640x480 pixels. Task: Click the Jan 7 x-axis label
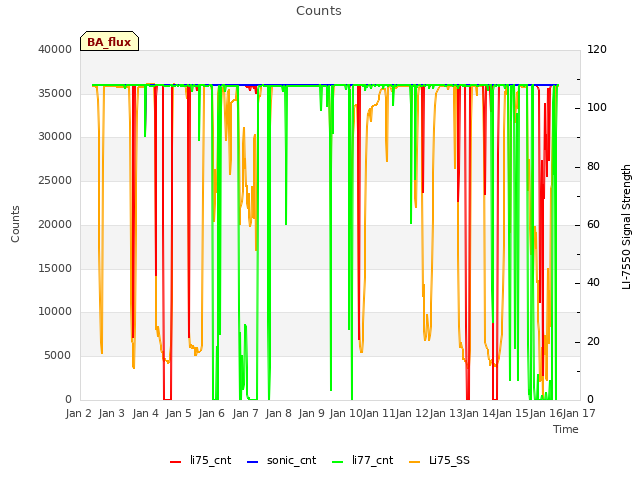[245, 413]
